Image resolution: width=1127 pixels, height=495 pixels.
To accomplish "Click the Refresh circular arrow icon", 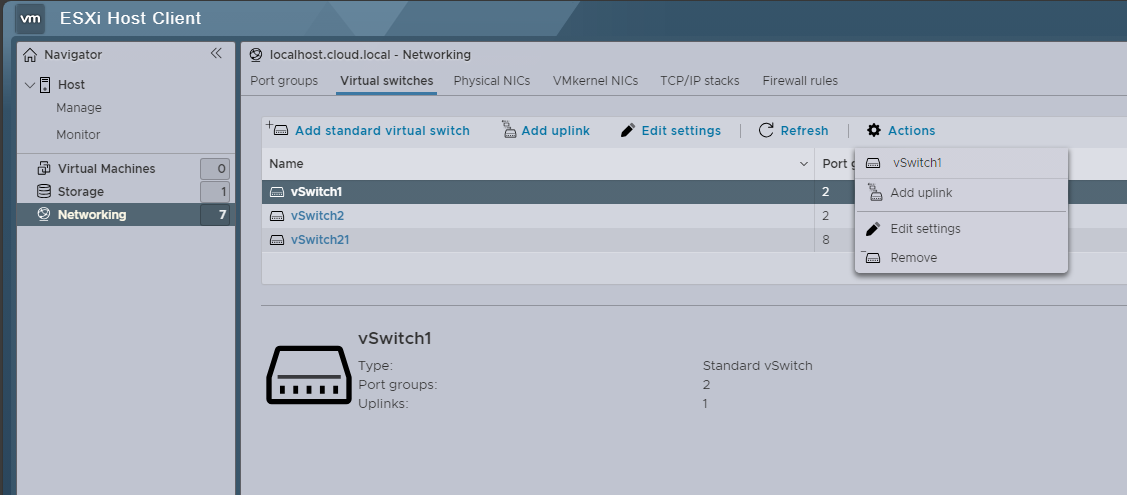I will click(x=766, y=130).
